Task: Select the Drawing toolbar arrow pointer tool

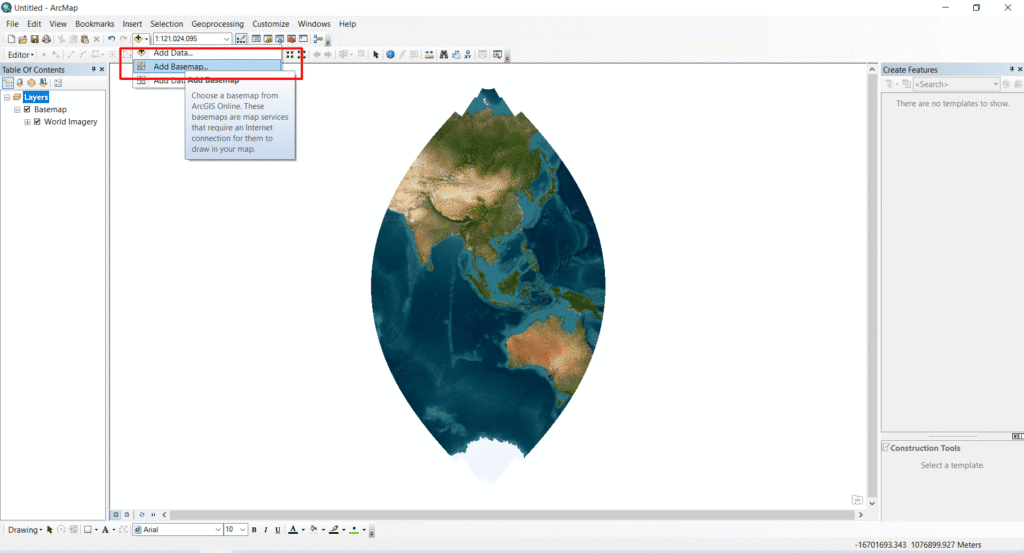Action: (50, 529)
